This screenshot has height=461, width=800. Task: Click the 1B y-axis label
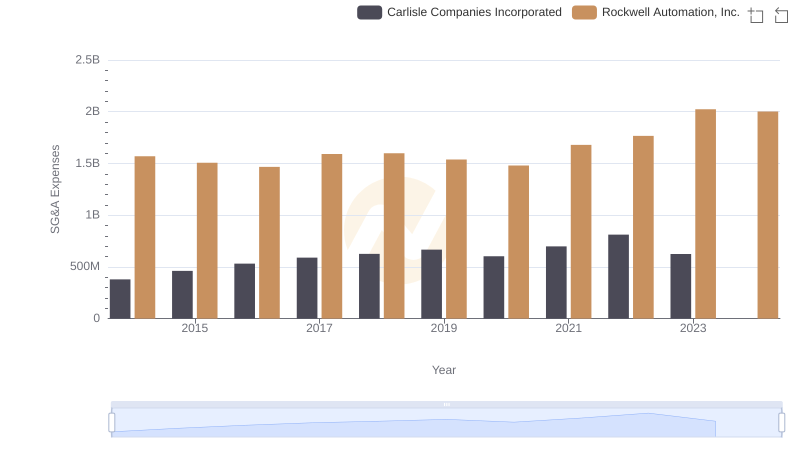click(92, 215)
